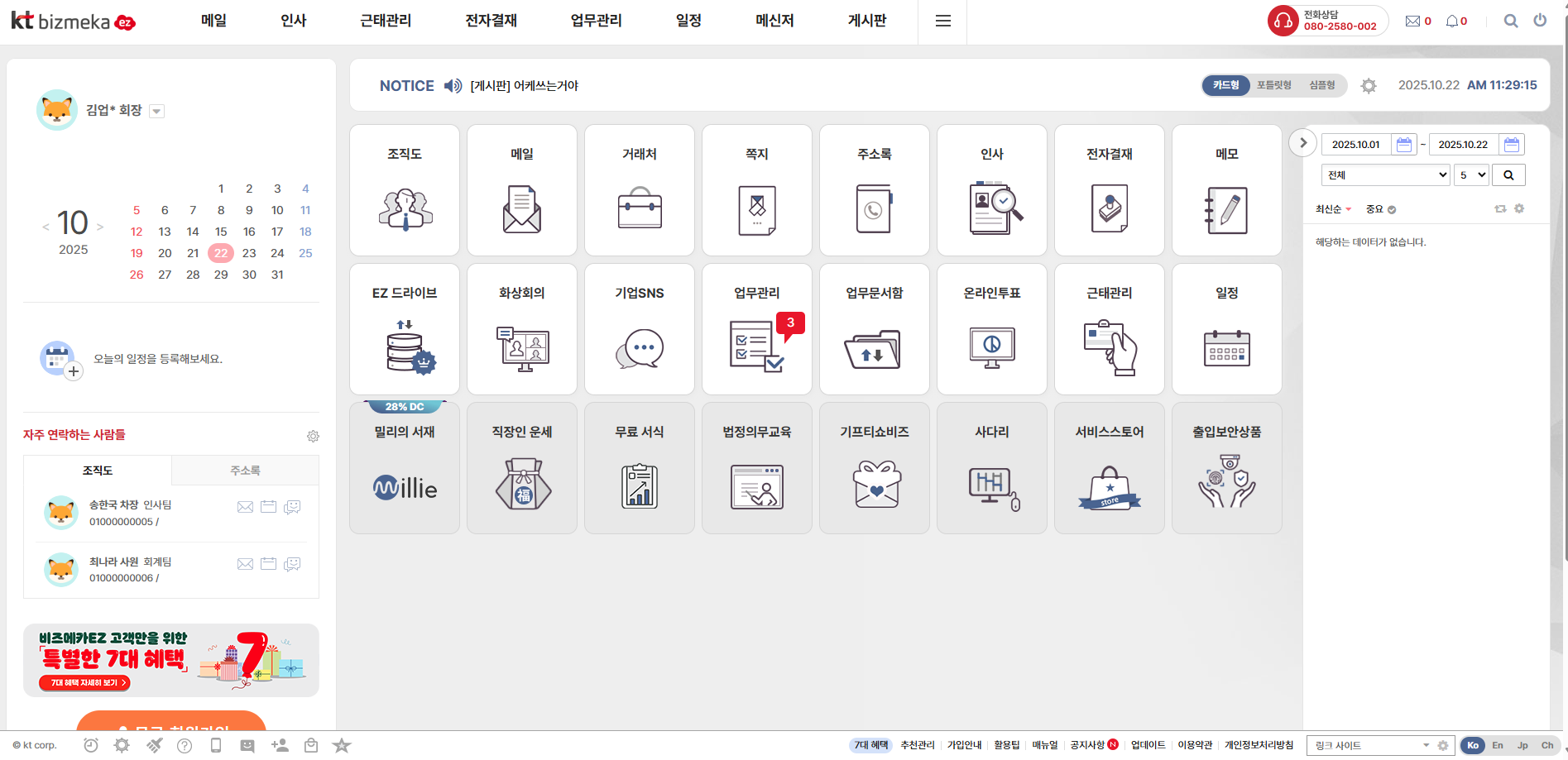Image resolution: width=1568 pixels, height=760 pixels.
Task: Open 업무관리 tile with badge 3
Action: (756, 330)
